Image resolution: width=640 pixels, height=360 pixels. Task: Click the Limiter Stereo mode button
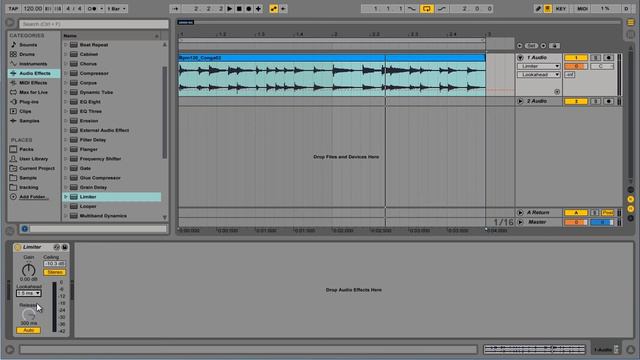point(55,272)
